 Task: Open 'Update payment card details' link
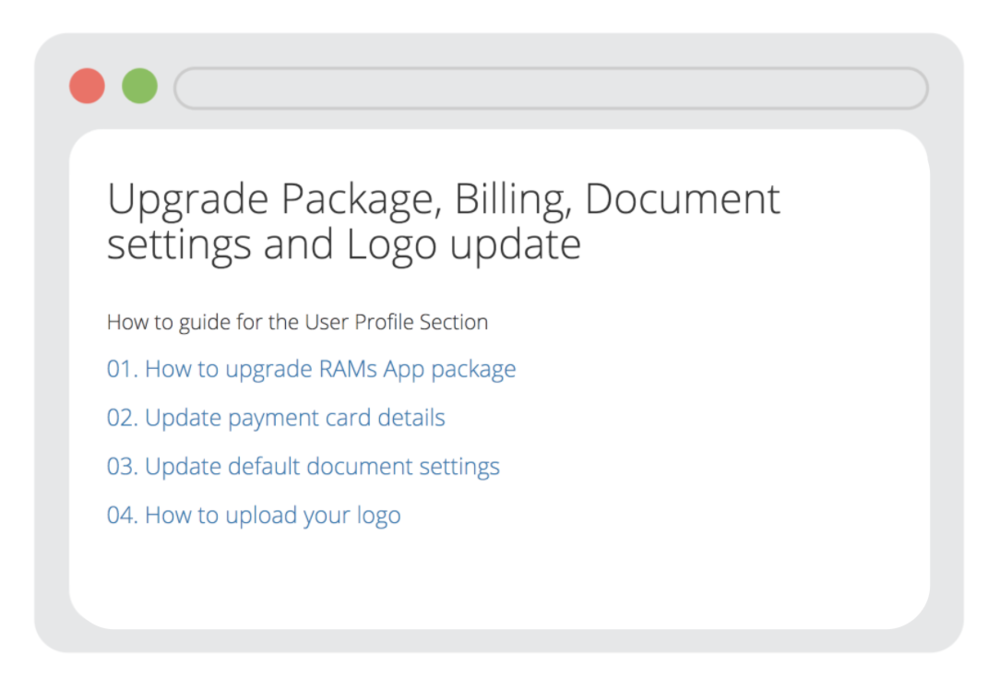tap(276, 418)
